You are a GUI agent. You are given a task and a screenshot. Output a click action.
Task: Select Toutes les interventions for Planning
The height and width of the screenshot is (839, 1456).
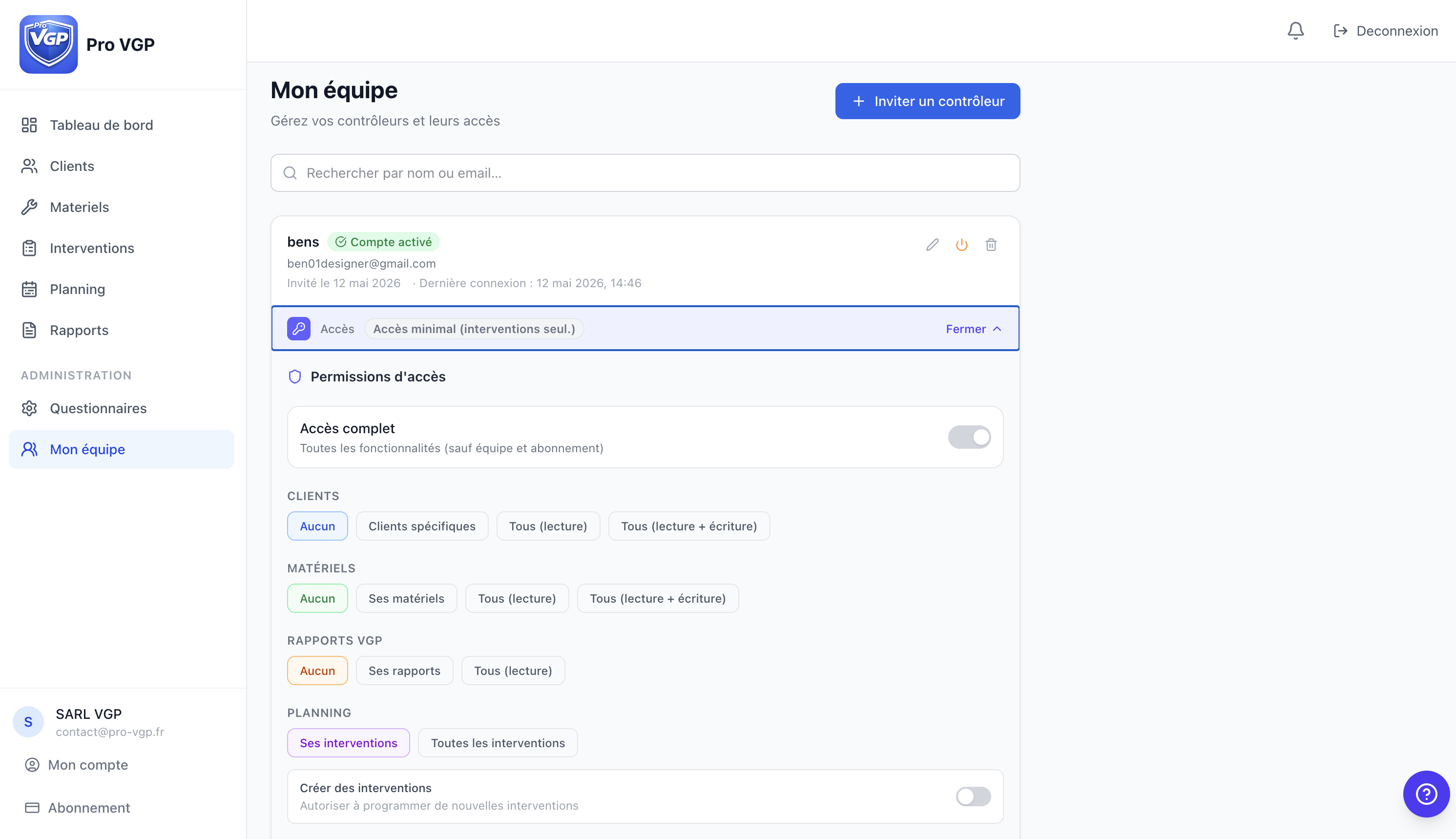pos(498,743)
